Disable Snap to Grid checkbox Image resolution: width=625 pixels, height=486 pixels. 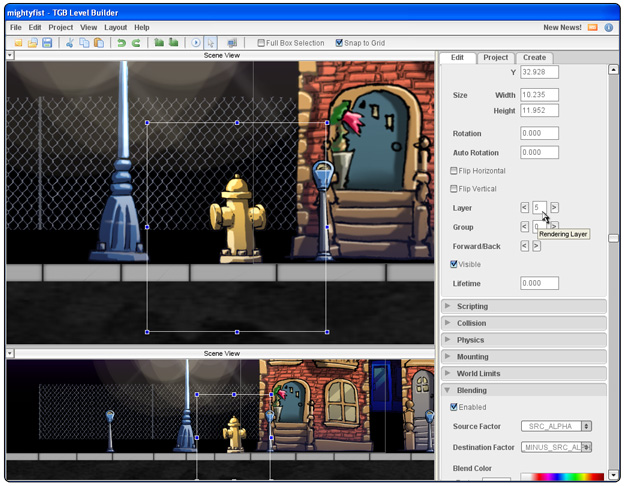(x=339, y=43)
